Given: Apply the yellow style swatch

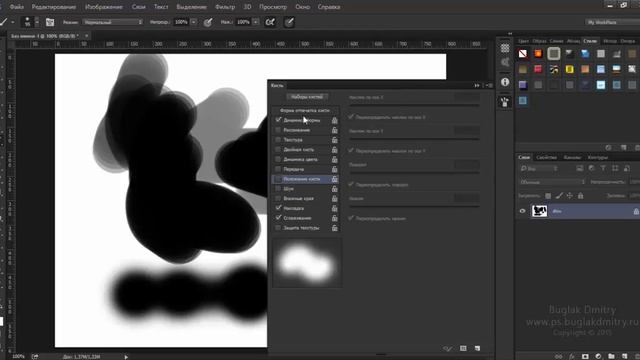Looking at the screenshot, I should point(569,69).
